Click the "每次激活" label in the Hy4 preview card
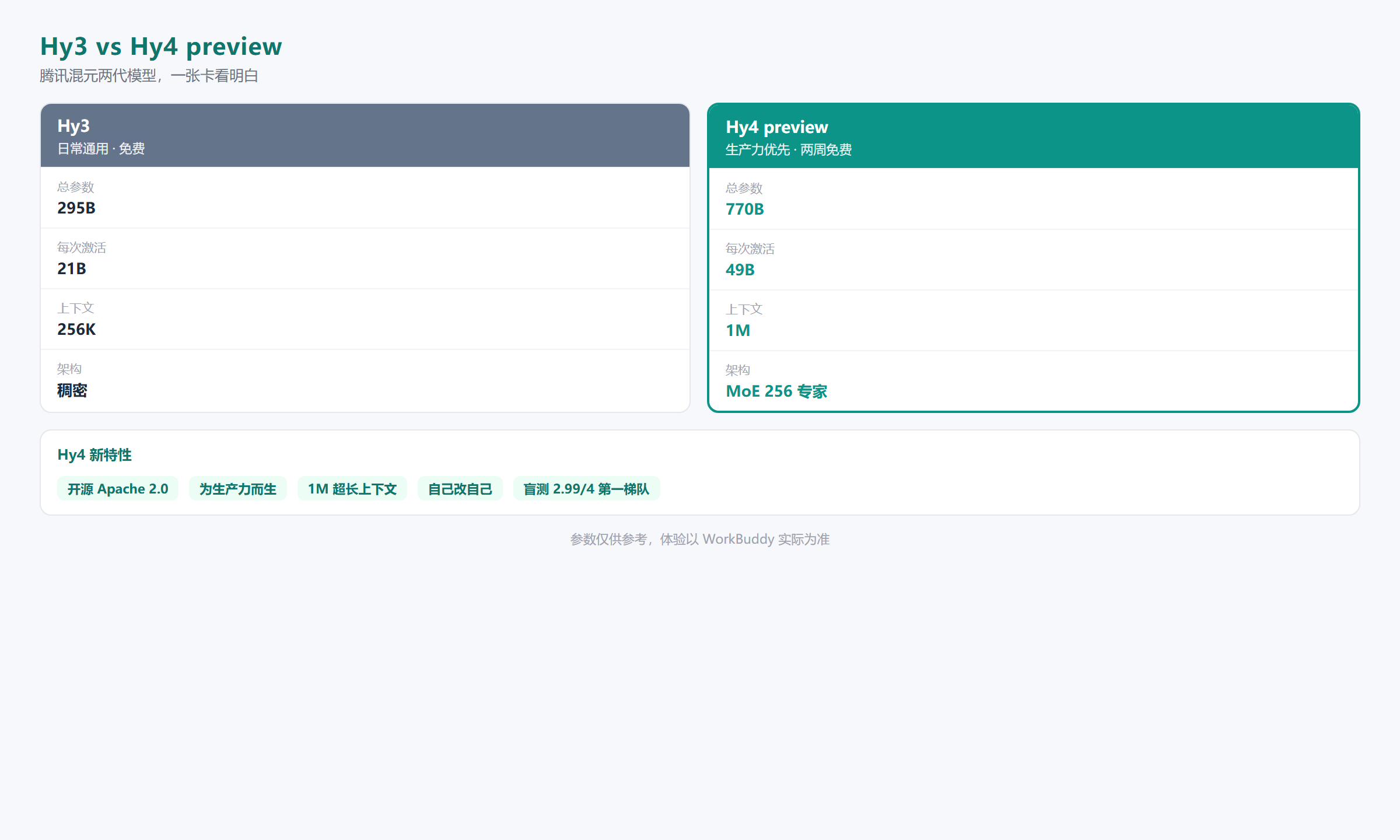This screenshot has height=840, width=1400. point(750,249)
